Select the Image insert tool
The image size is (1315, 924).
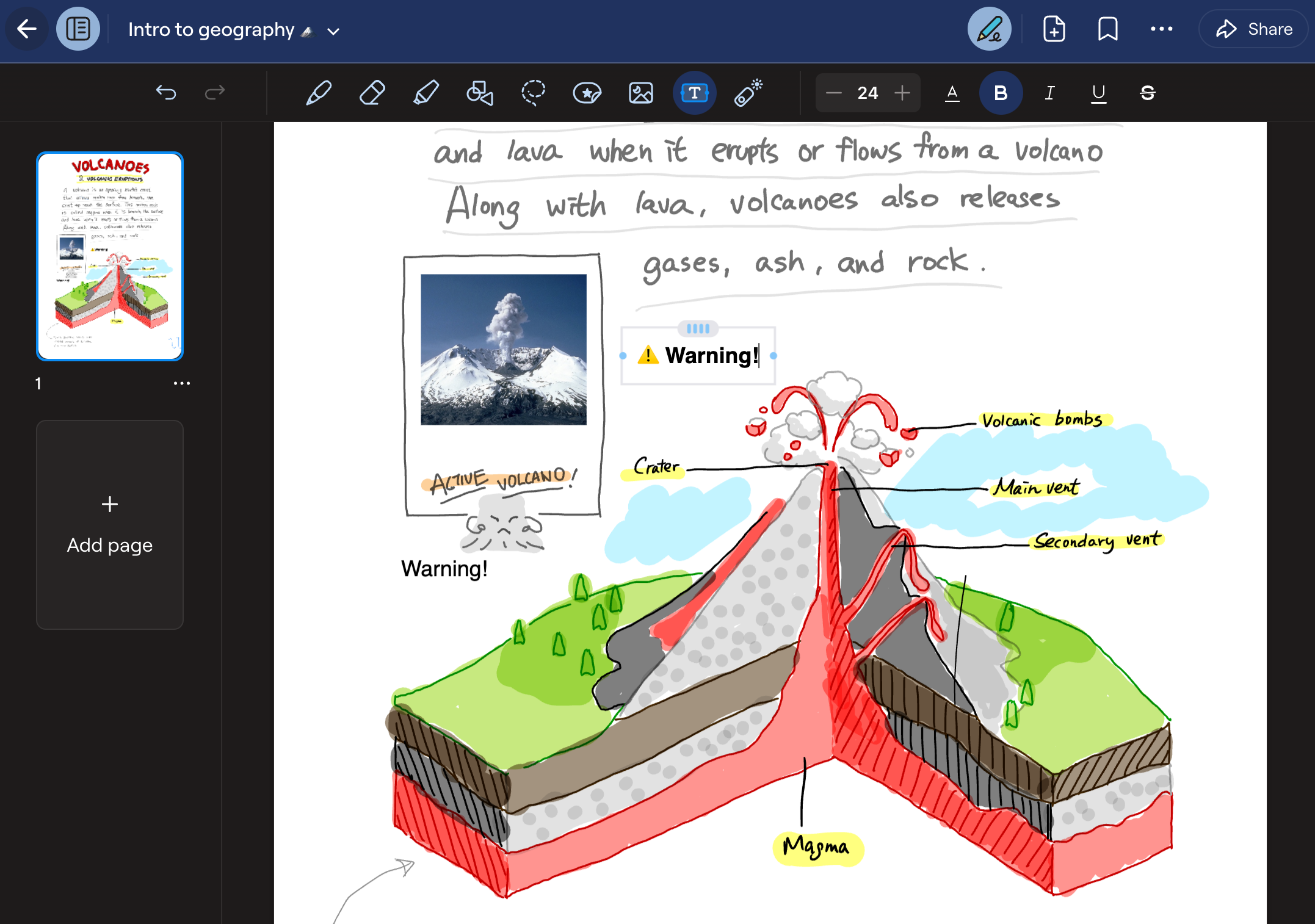(641, 92)
